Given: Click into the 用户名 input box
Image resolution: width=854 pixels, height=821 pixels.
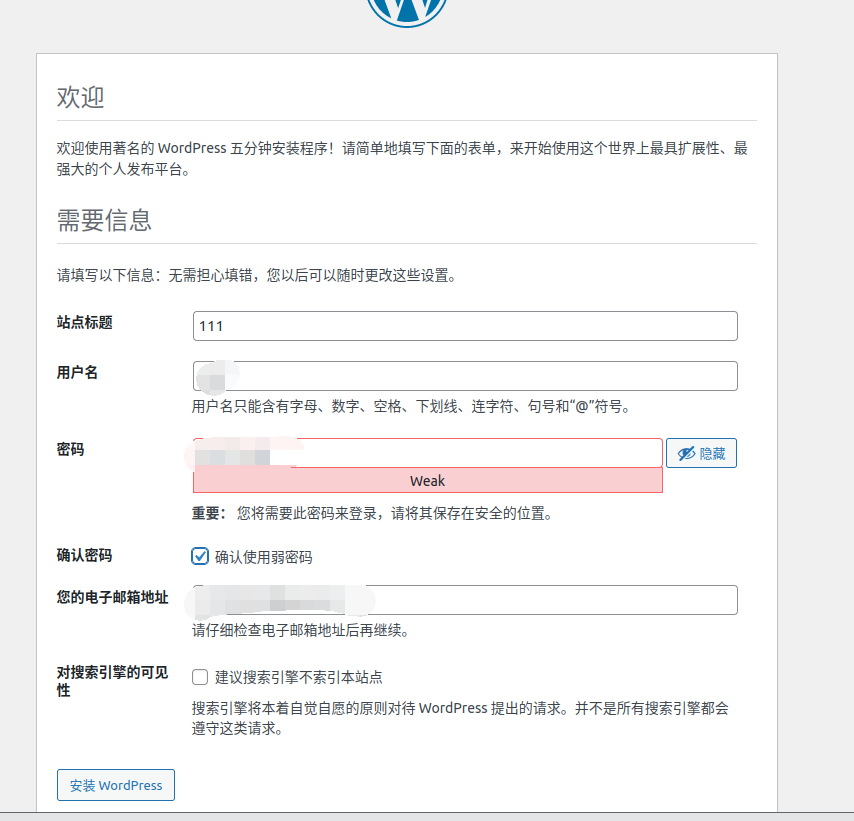Looking at the screenshot, I should 465,376.
